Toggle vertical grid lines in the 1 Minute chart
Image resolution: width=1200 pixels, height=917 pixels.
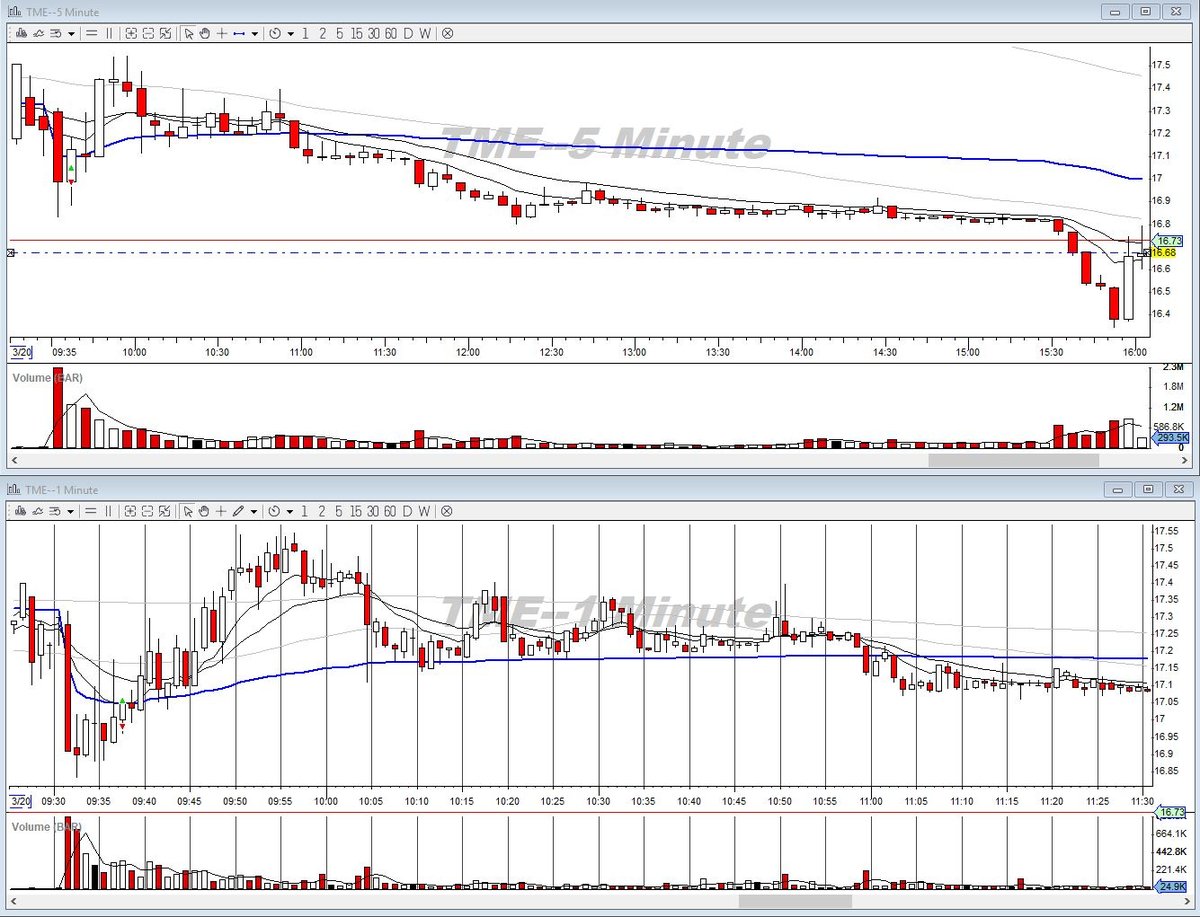pos(109,511)
